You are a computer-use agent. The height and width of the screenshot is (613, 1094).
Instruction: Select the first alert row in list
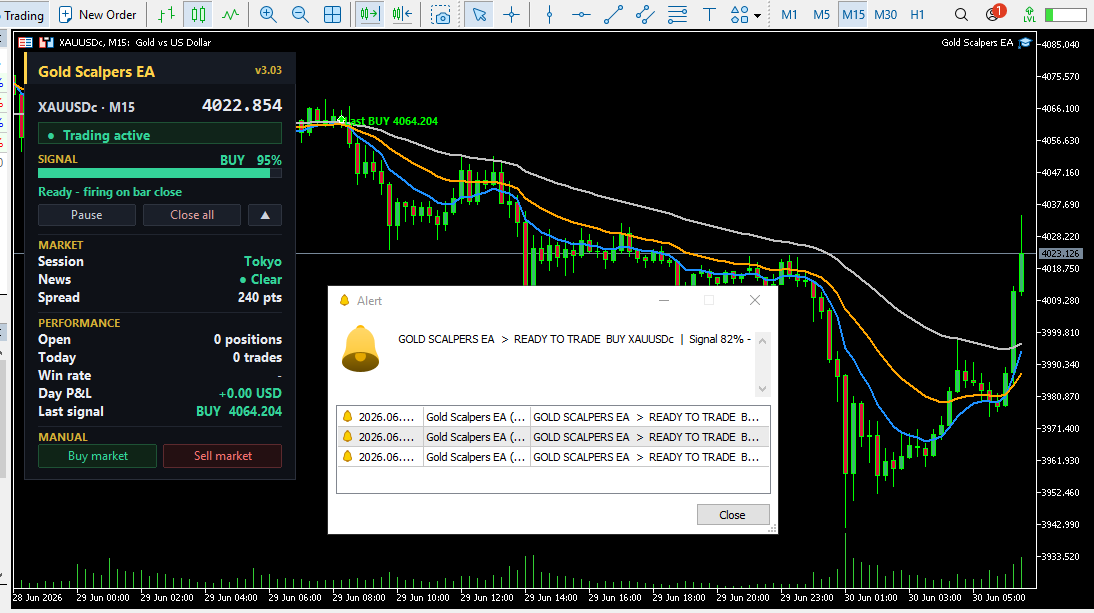coord(553,417)
